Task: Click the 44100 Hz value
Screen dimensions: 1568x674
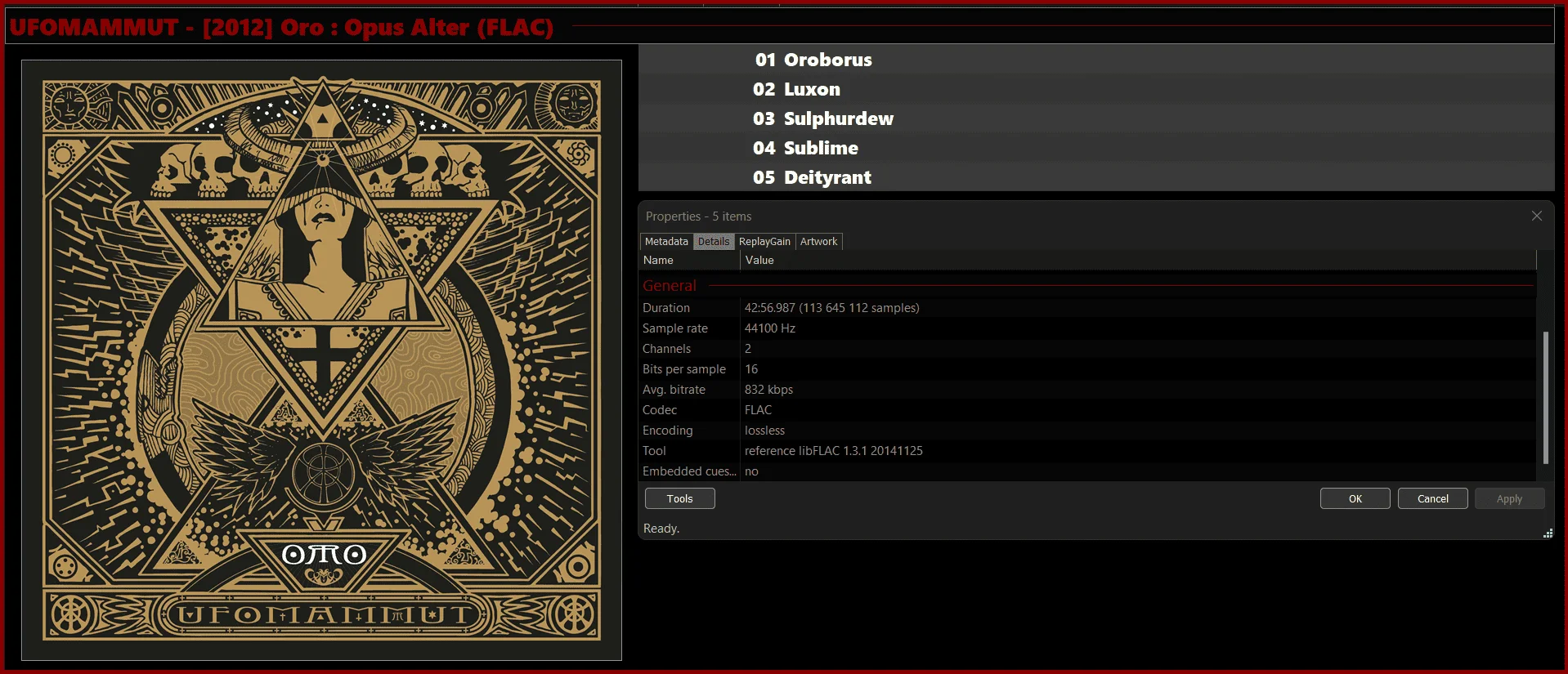Action: coord(769,328)
